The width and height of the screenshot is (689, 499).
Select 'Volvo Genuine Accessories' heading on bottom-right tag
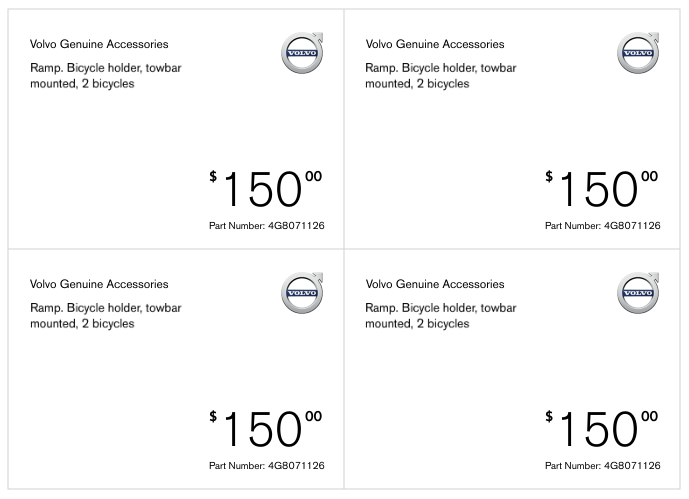pyautogui.click(x=435, y=284)
